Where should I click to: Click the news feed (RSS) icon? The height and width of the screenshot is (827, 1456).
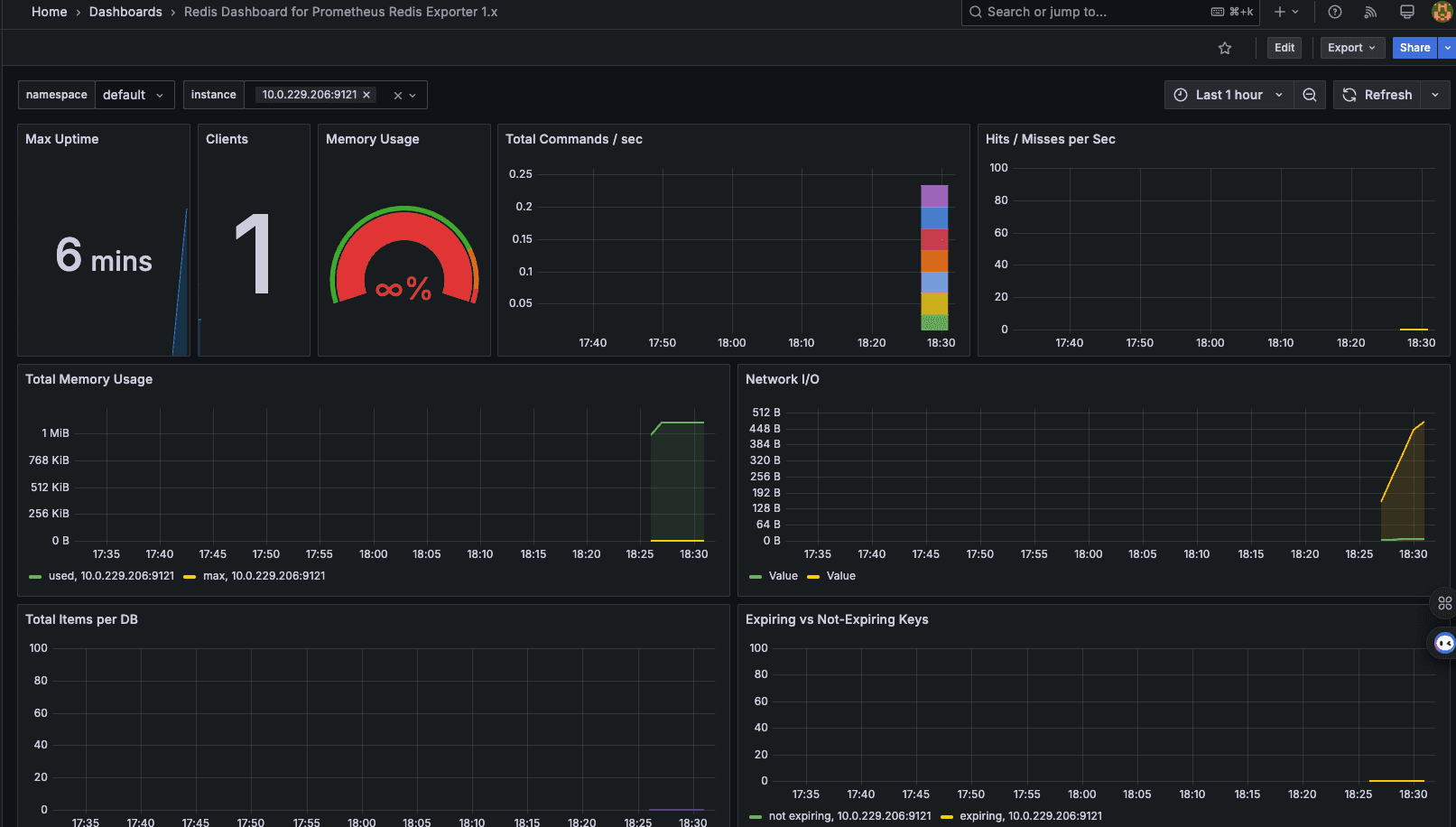point(1370,12)
